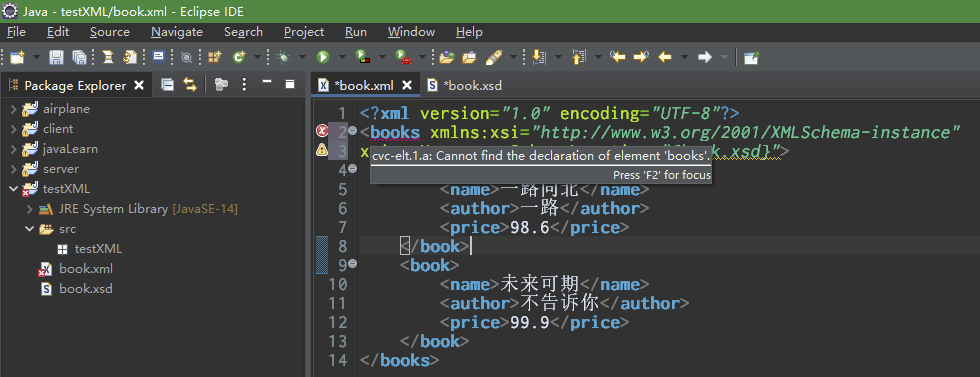980x377 pixels.
Task: Click Collapse All in Package Explorer
Action: click(168, 84)
